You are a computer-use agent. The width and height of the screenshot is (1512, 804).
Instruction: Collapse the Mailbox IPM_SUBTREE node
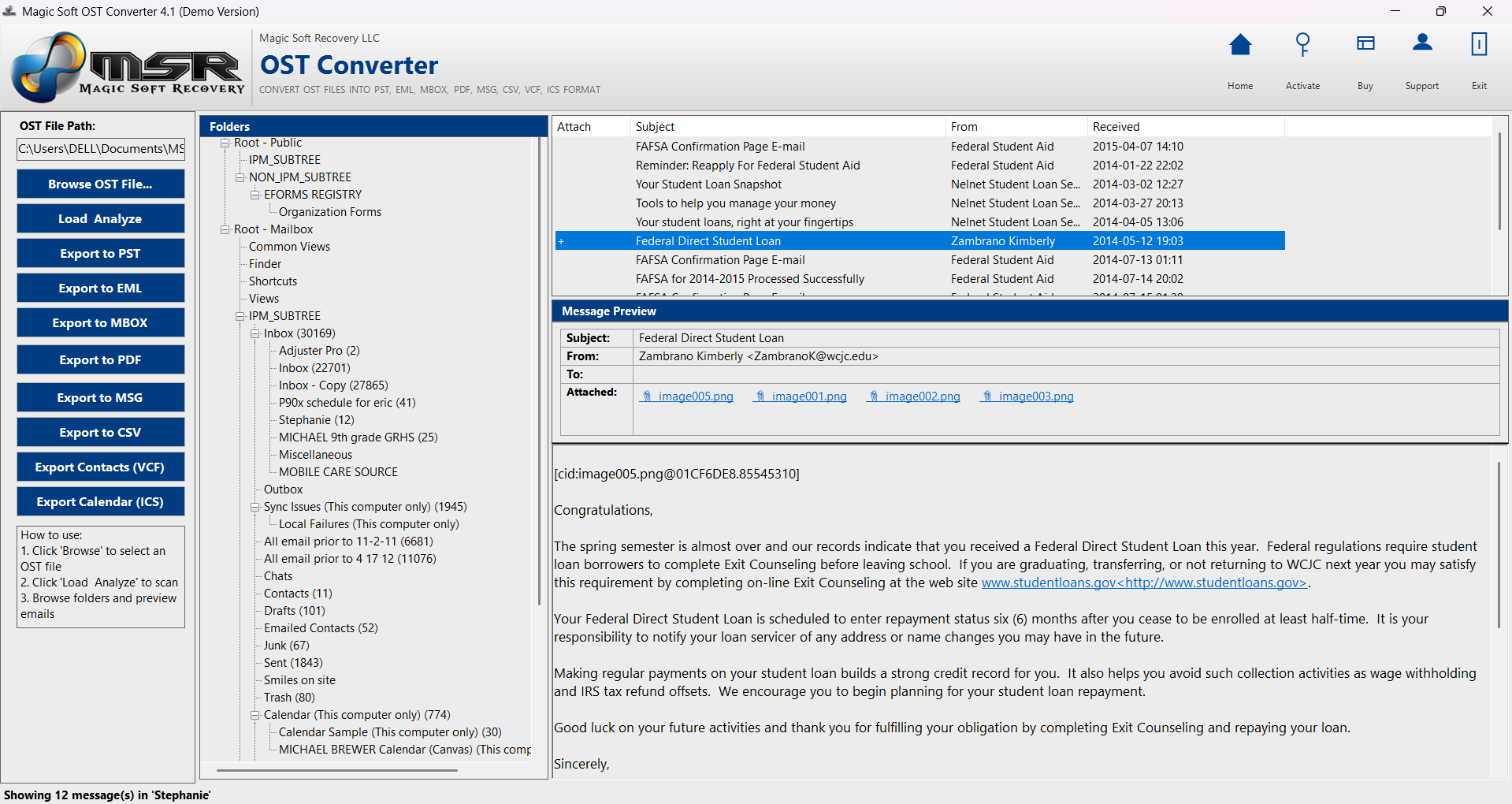(240, 316)
